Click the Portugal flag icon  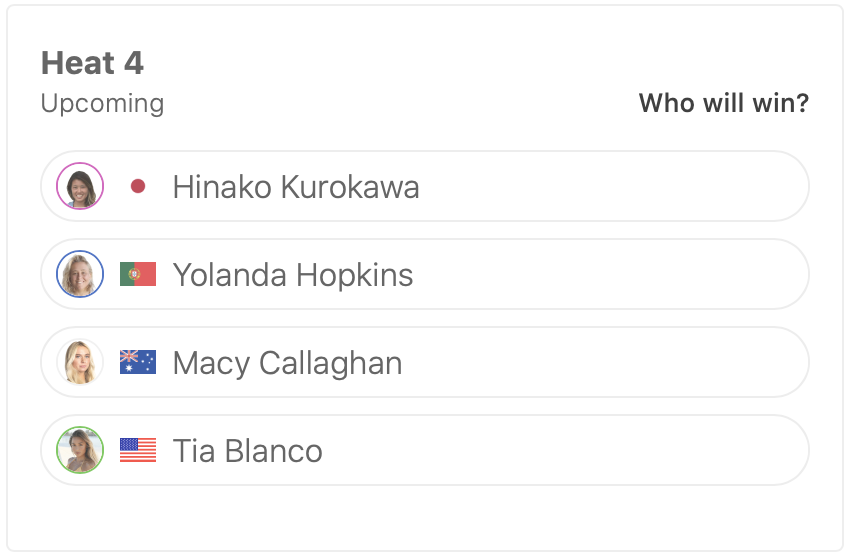[x=138, y=274]
